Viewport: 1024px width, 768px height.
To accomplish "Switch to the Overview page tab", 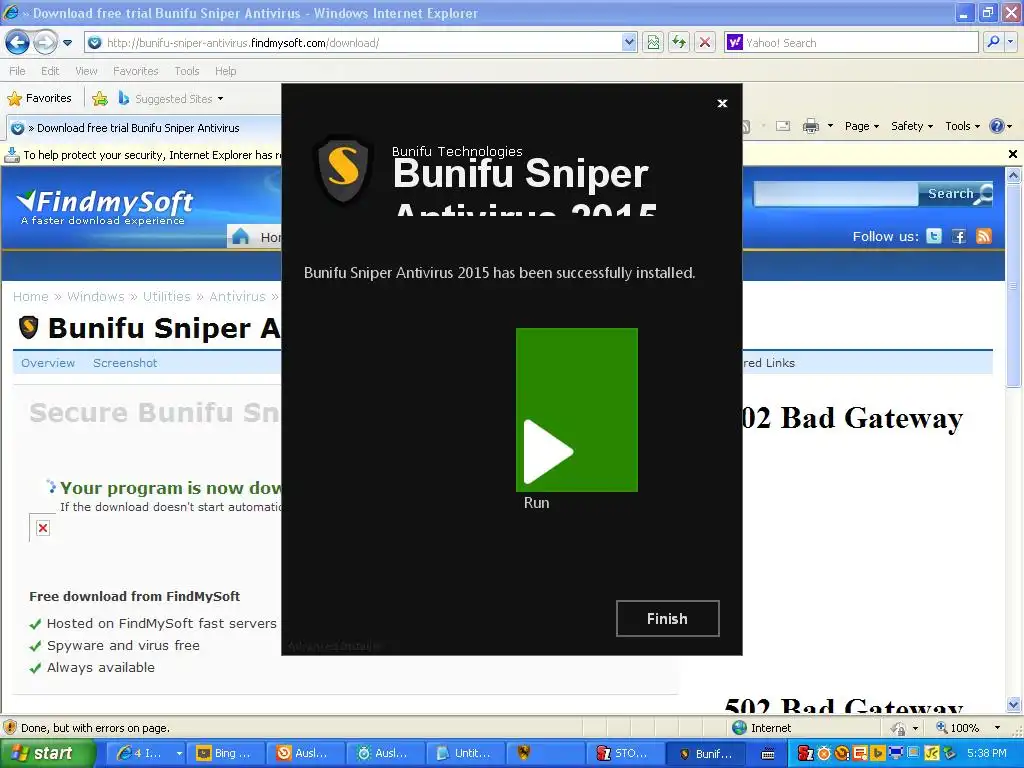I will [x=48, y=363].
